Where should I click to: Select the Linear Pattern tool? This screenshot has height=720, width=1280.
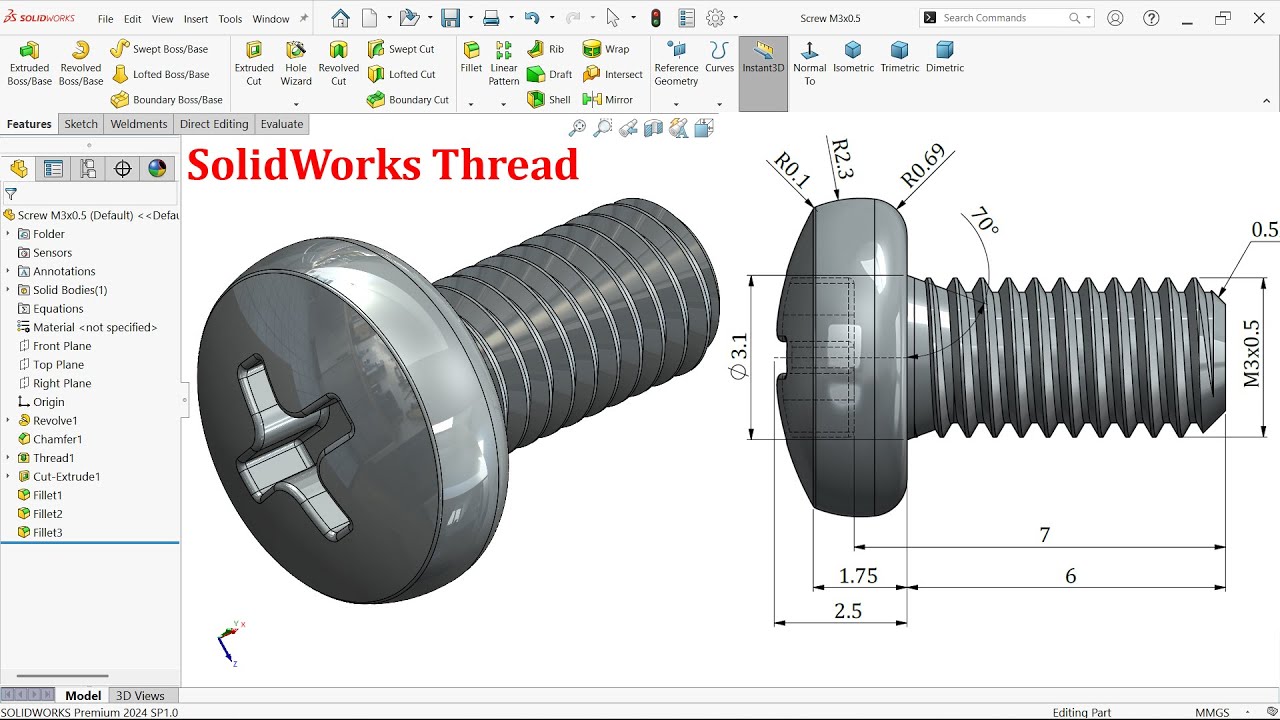tap(504, 63)
